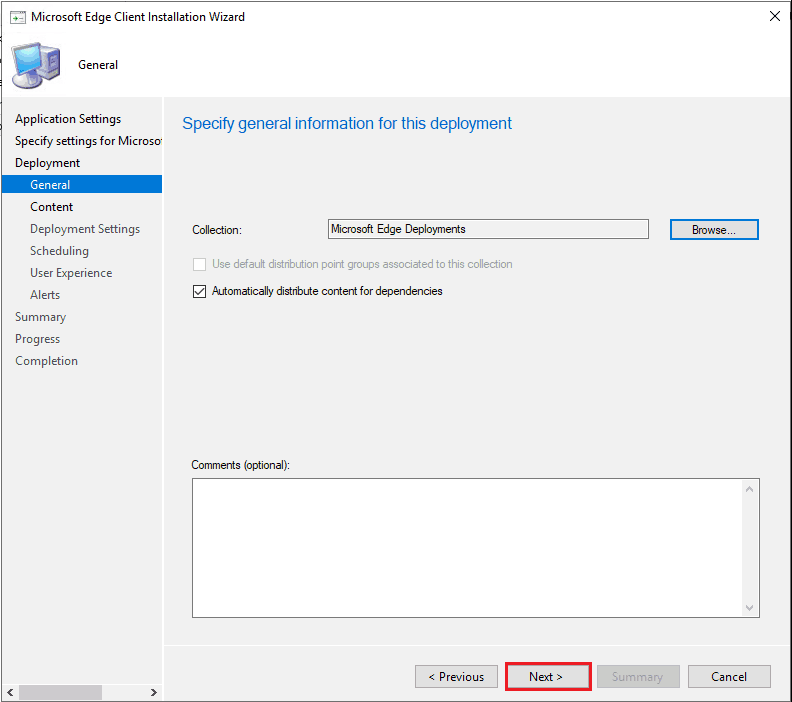Viewport: 792px width, 702px height.
Task: Click sidebar horizontal scroll right arrow
Action: pyautogui.click(x=154, y=692)
